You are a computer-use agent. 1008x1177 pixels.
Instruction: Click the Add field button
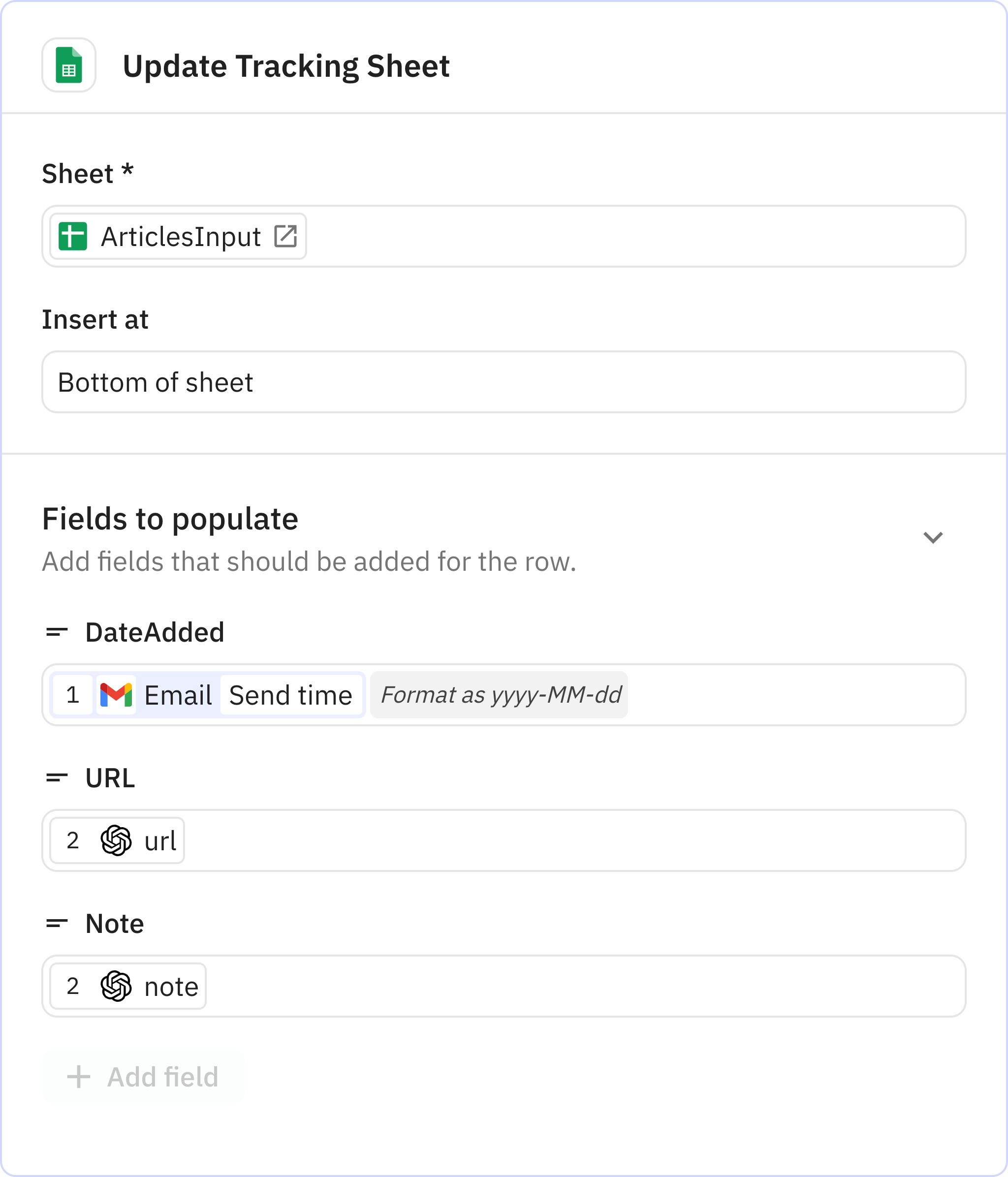point(143,1076)
